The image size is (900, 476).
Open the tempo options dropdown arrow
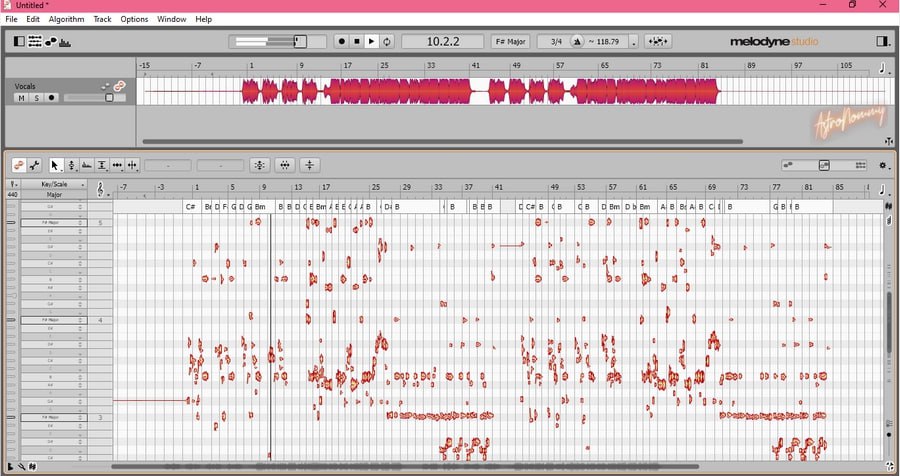pyautogui.click(x=634, y=42)
